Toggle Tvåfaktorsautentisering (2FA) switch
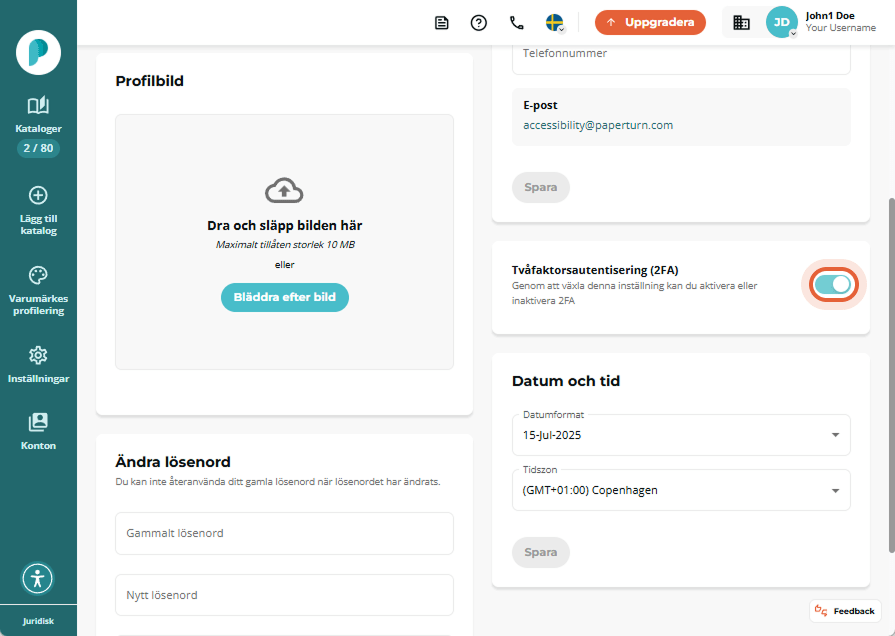This screenshot has width=895, height=636. pos(833,285)
